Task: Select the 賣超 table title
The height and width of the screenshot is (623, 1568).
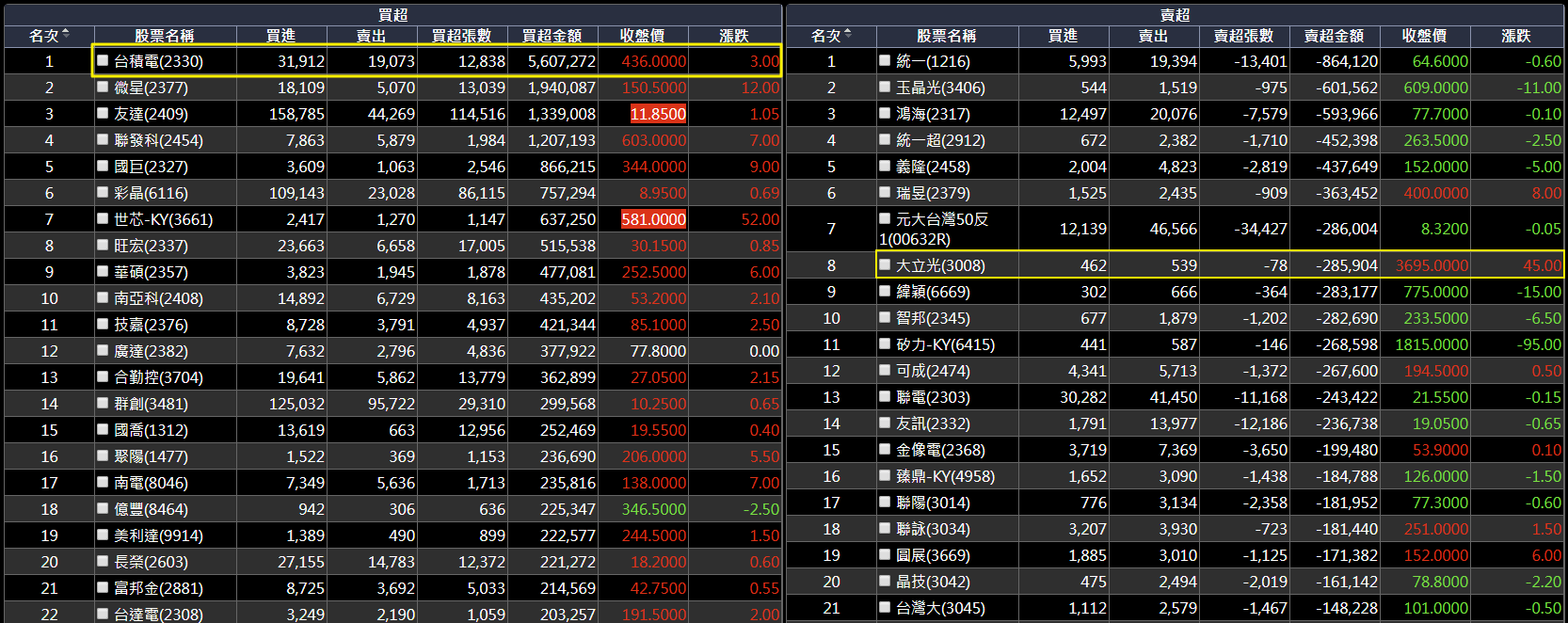Action: 1175,15
